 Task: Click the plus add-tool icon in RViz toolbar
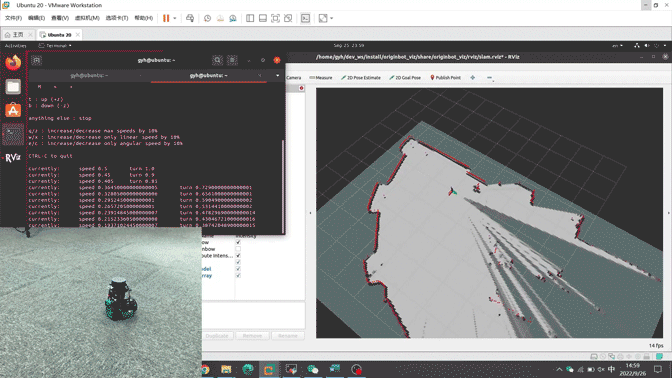pyautogui.click(x=472, y=78)
